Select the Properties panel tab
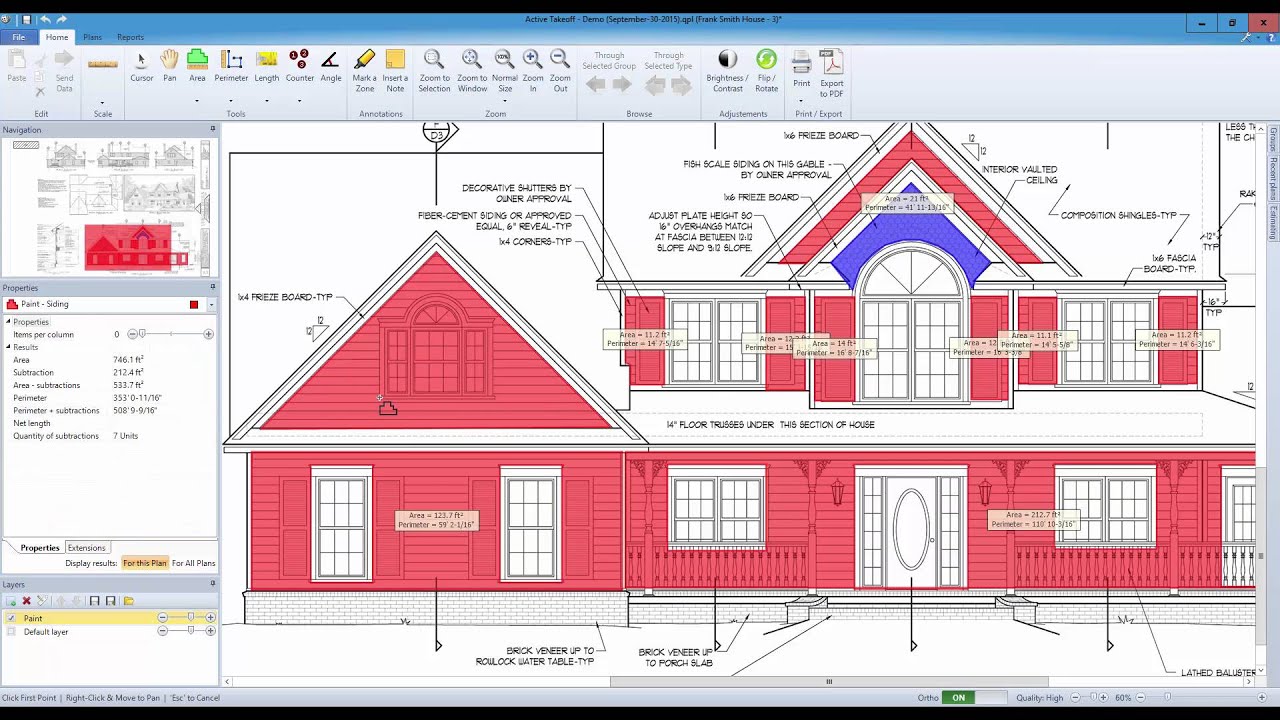 pos(40,548)
